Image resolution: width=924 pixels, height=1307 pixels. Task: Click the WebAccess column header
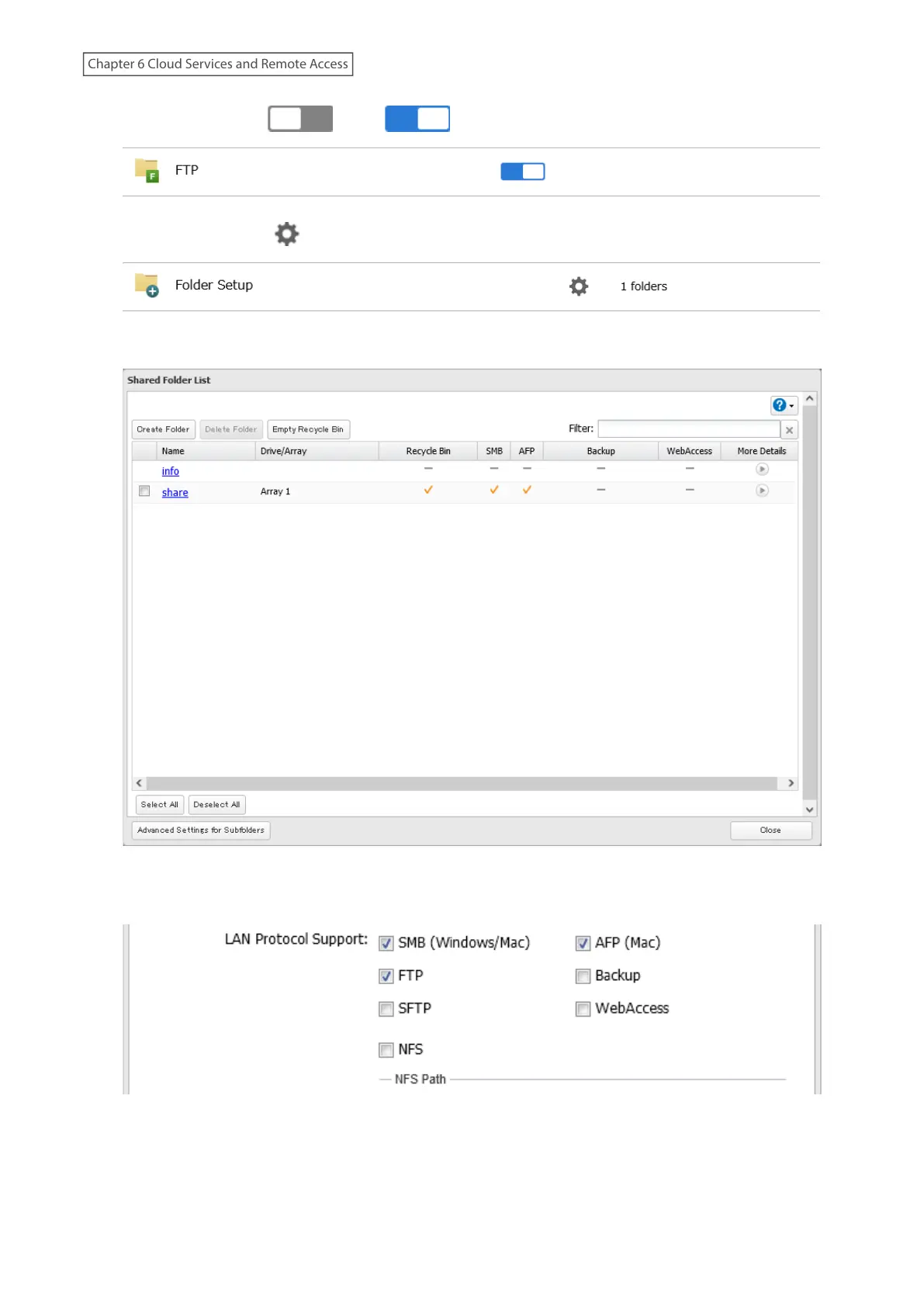pos(689,451)
